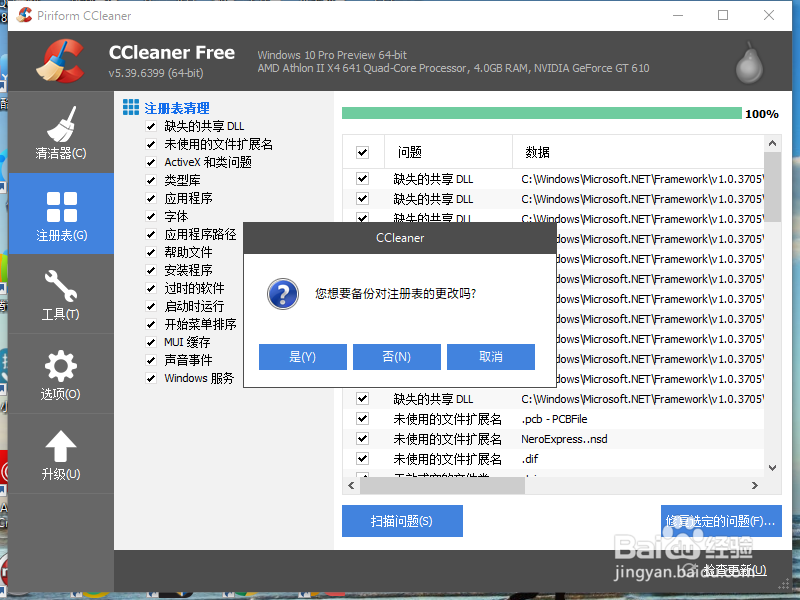Viewport: 800px width, 600px height.
Task: Click the horizontal scroll left arrow
Action: (x=351, y=486)
